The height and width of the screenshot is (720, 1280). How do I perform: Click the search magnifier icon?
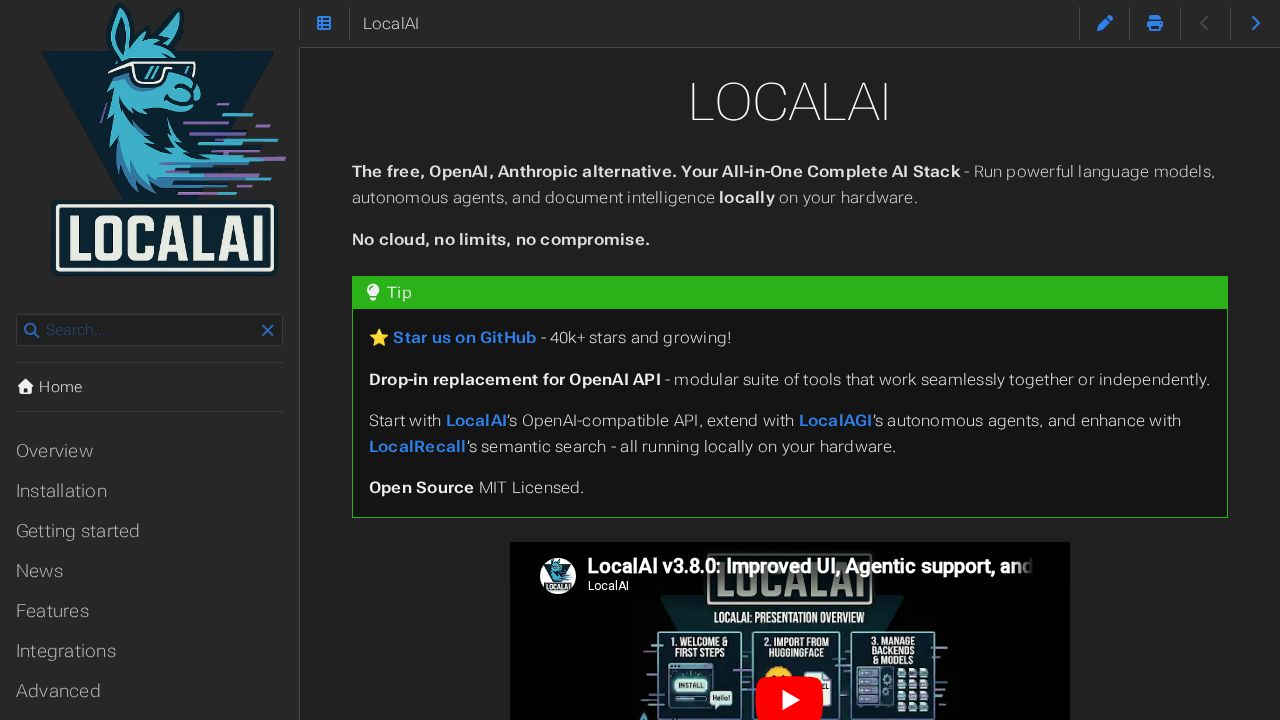pos(31,330)
